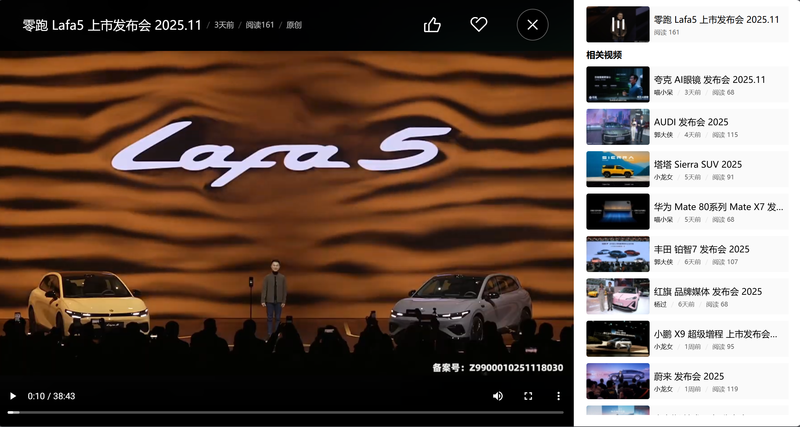Image resolution: width=800 pixels, height=427 pixels.
Task: Click the title 夸克 AI眼镜 发布会 2025.11
Action: [710, 80]
